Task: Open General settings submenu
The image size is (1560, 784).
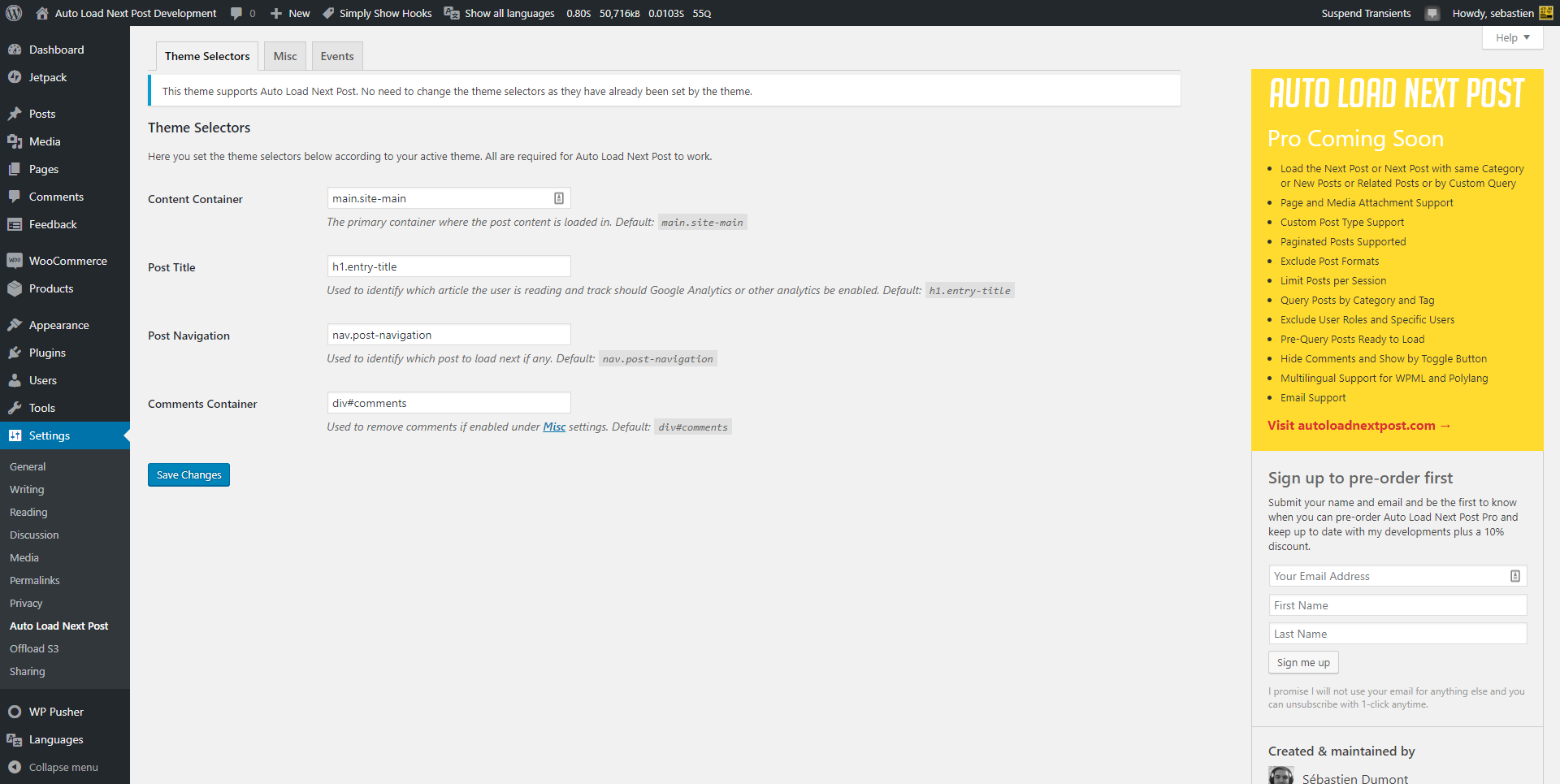Action: click(28, 466)
